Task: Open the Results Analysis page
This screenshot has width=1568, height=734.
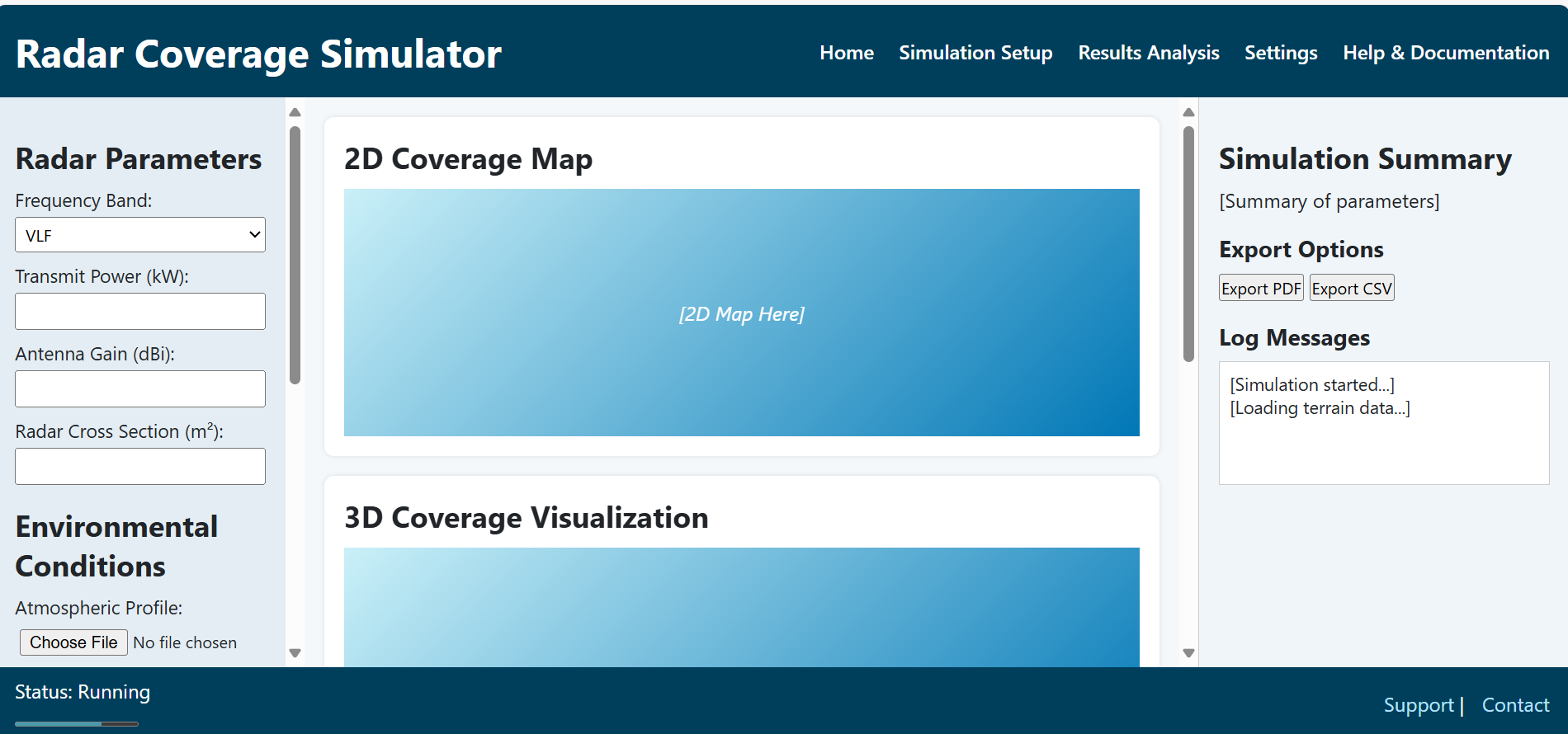Action: (1148, 53)
